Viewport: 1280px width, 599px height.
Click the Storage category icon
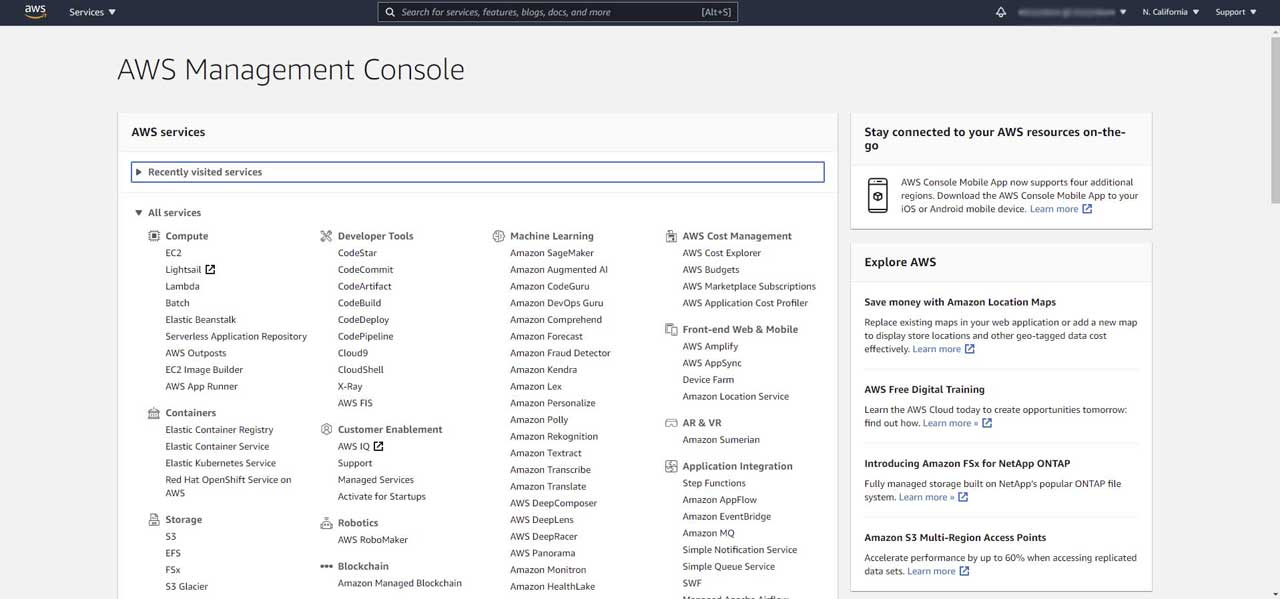click(x=154, y=520)
